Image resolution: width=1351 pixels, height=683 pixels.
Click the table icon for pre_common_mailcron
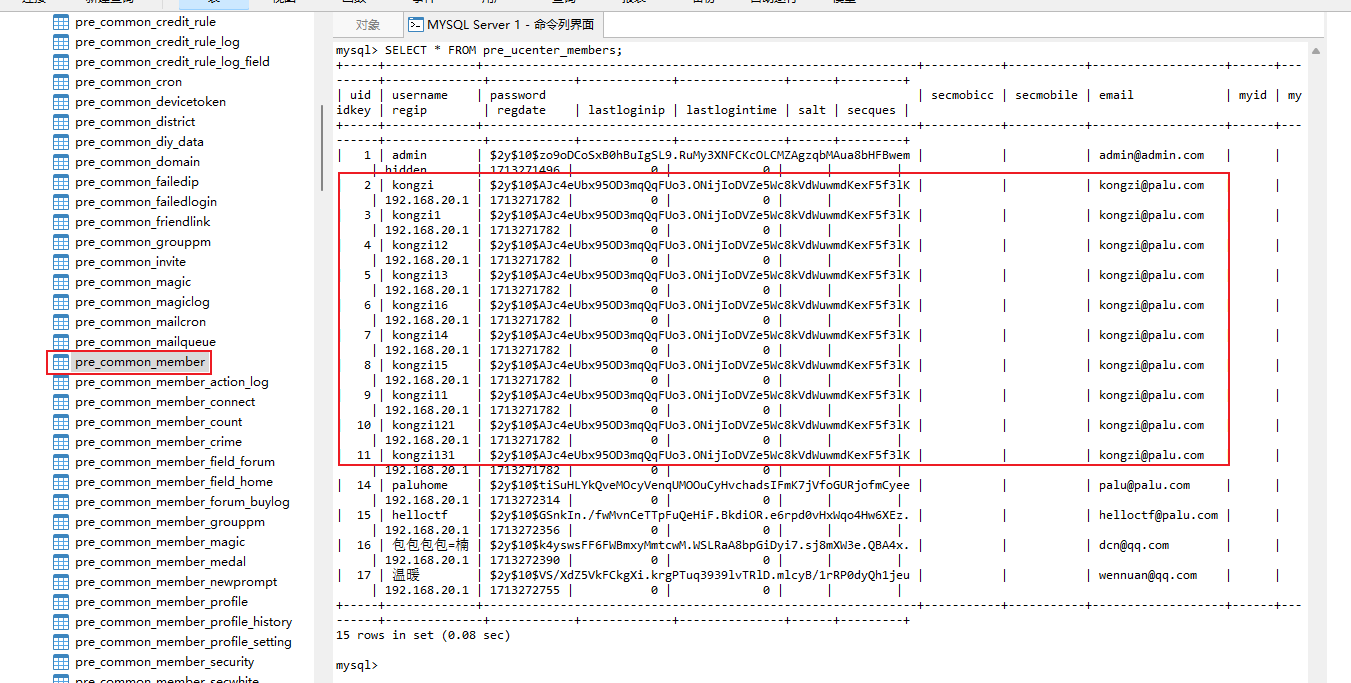(x=60, y=322)
